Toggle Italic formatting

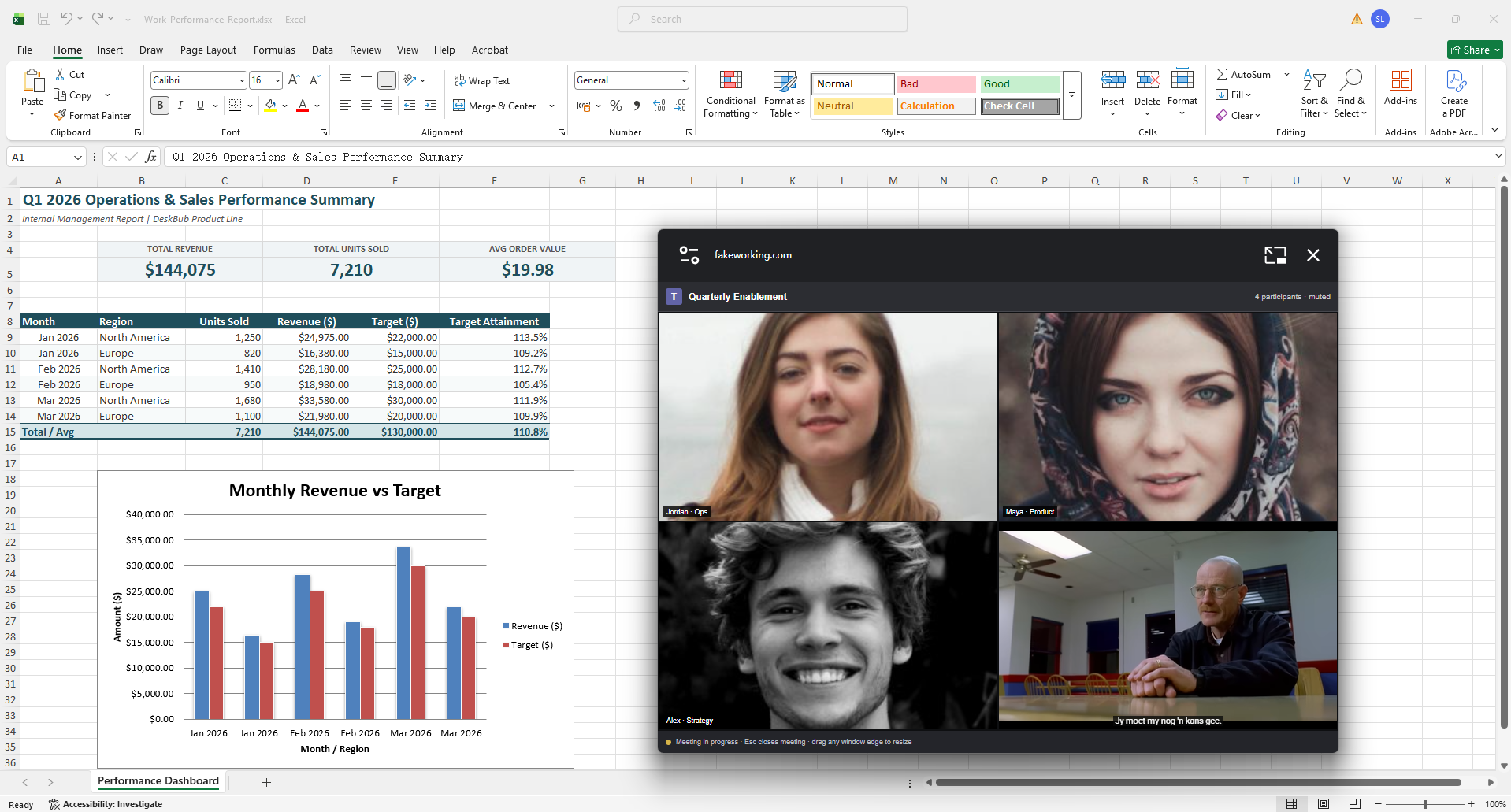point(180,106)
